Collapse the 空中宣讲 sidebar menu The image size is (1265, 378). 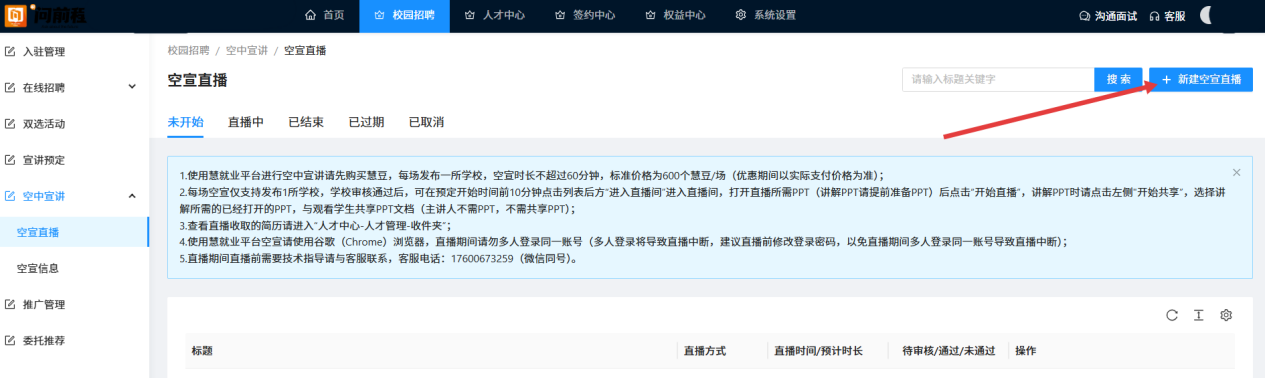point(75,196)
